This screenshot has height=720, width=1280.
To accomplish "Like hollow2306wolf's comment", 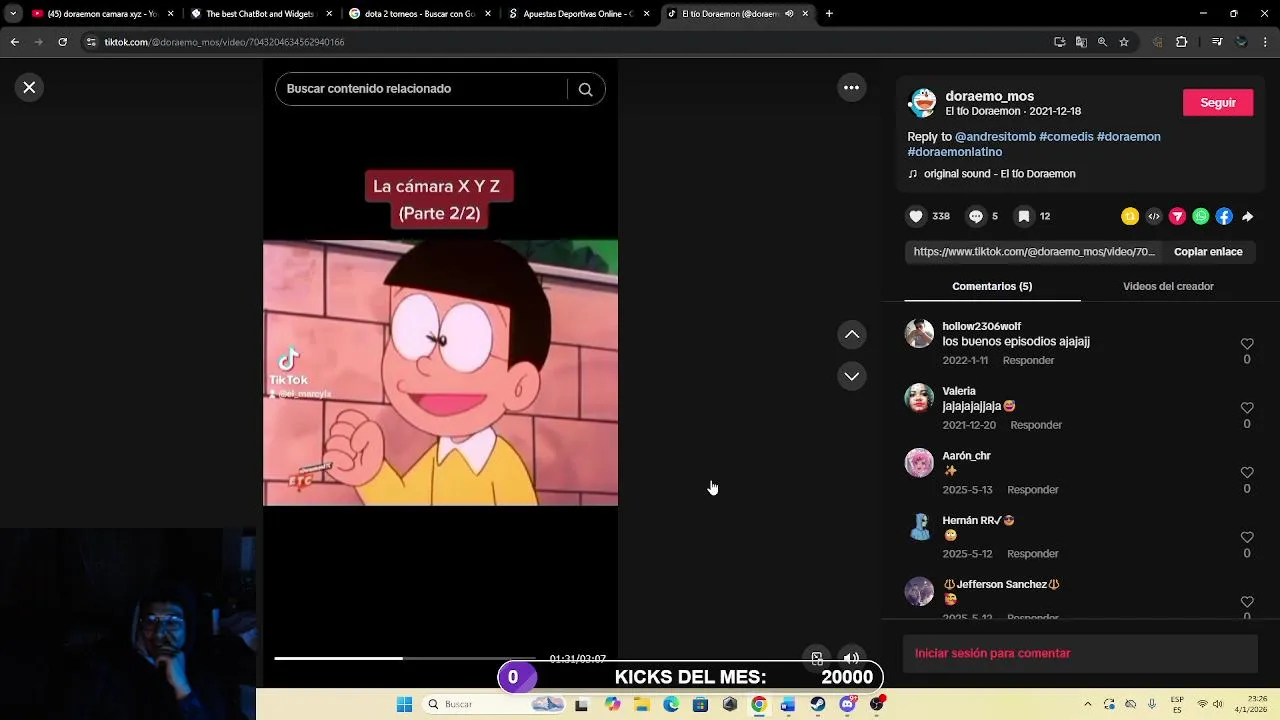I will 1247,344.
